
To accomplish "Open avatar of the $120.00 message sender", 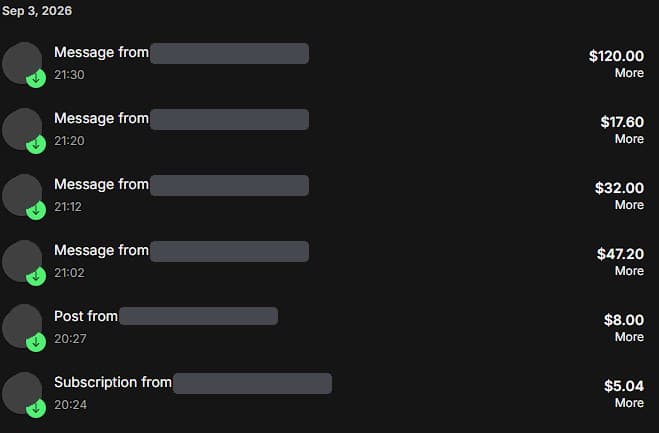I will 22,63.
